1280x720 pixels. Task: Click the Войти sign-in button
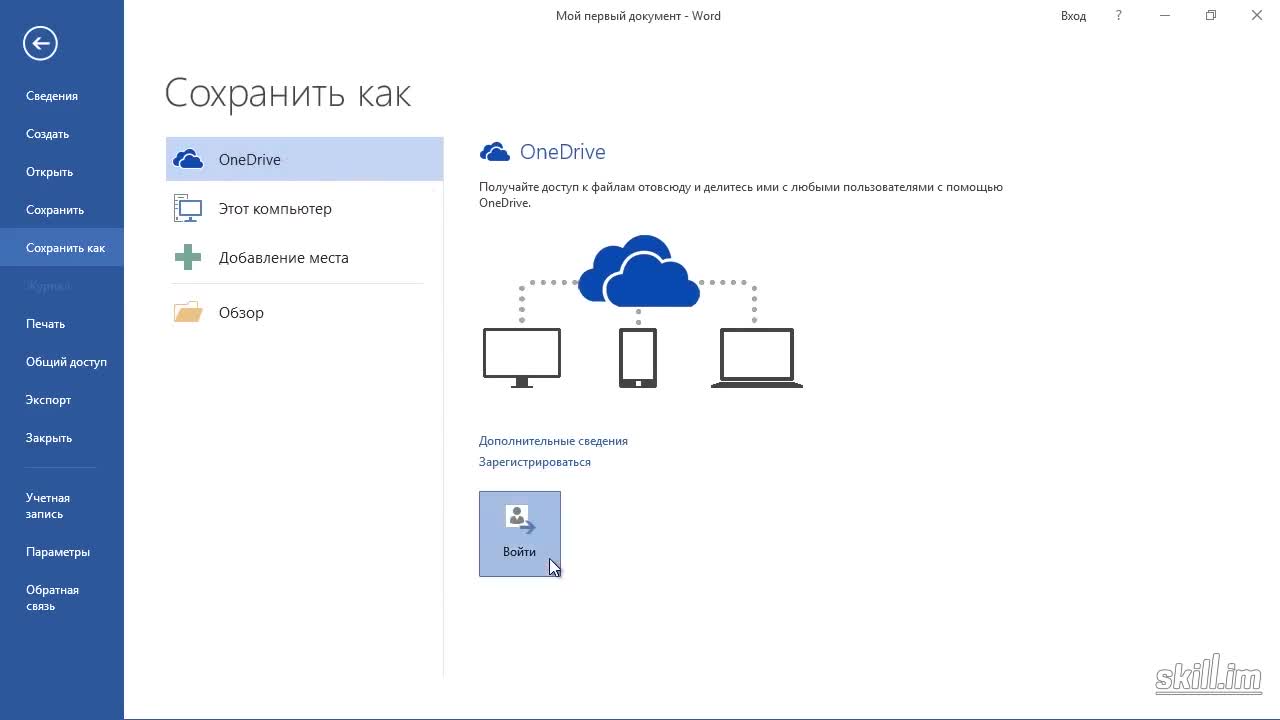click(520, 534)
